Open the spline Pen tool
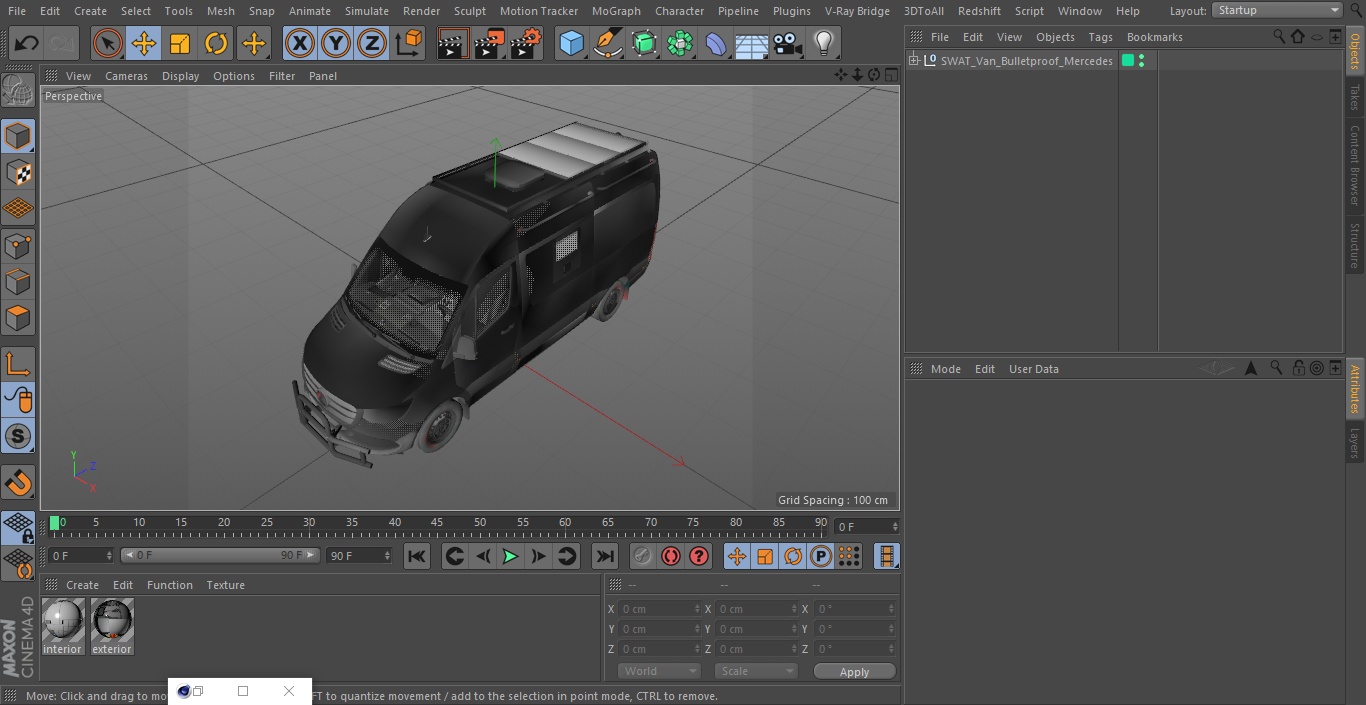The image size is (1366, 705). click(x=607, y=43)
